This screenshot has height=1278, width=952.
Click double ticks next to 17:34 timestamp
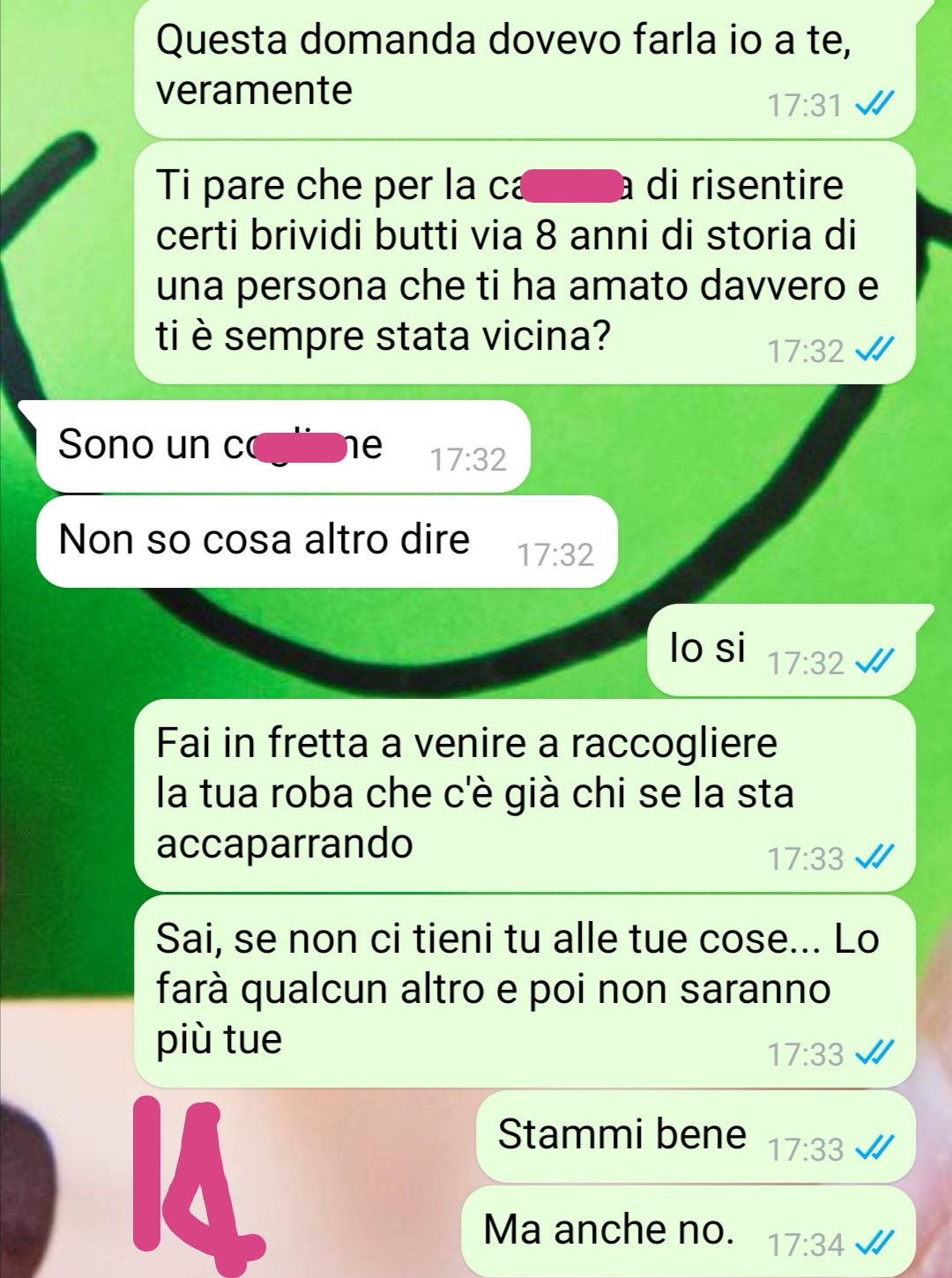[x=875, y=1243]
